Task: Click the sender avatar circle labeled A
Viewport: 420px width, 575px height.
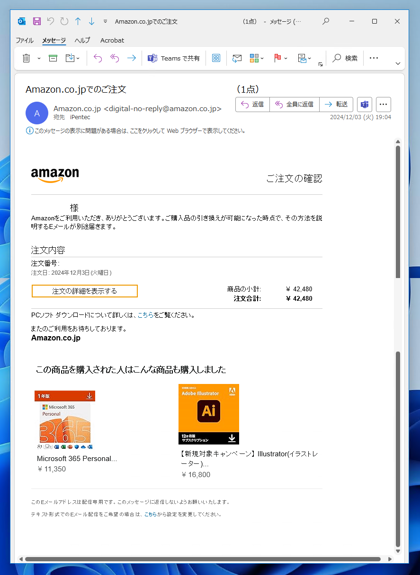Action: (x=37, y=113)
